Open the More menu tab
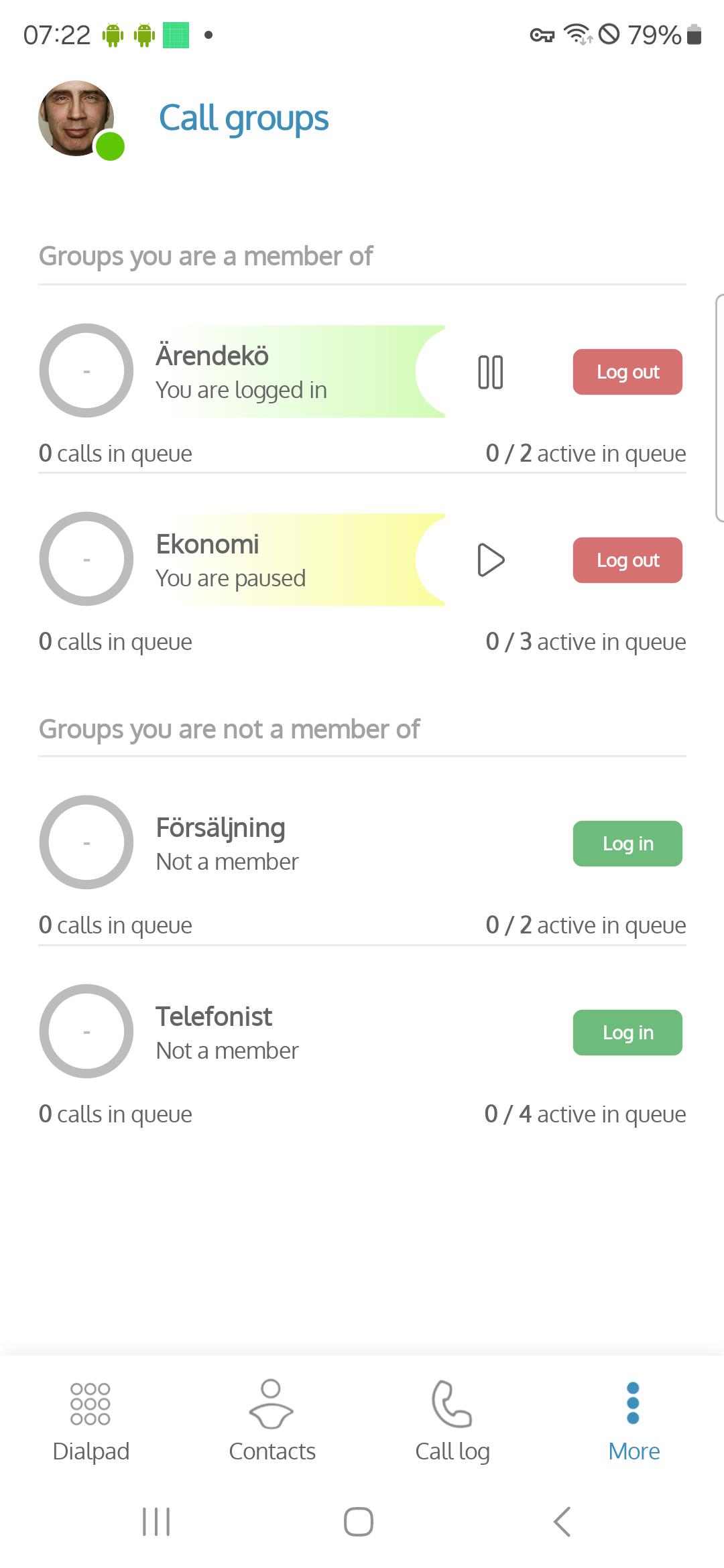724x1568 pixels. coord(633,1421)
